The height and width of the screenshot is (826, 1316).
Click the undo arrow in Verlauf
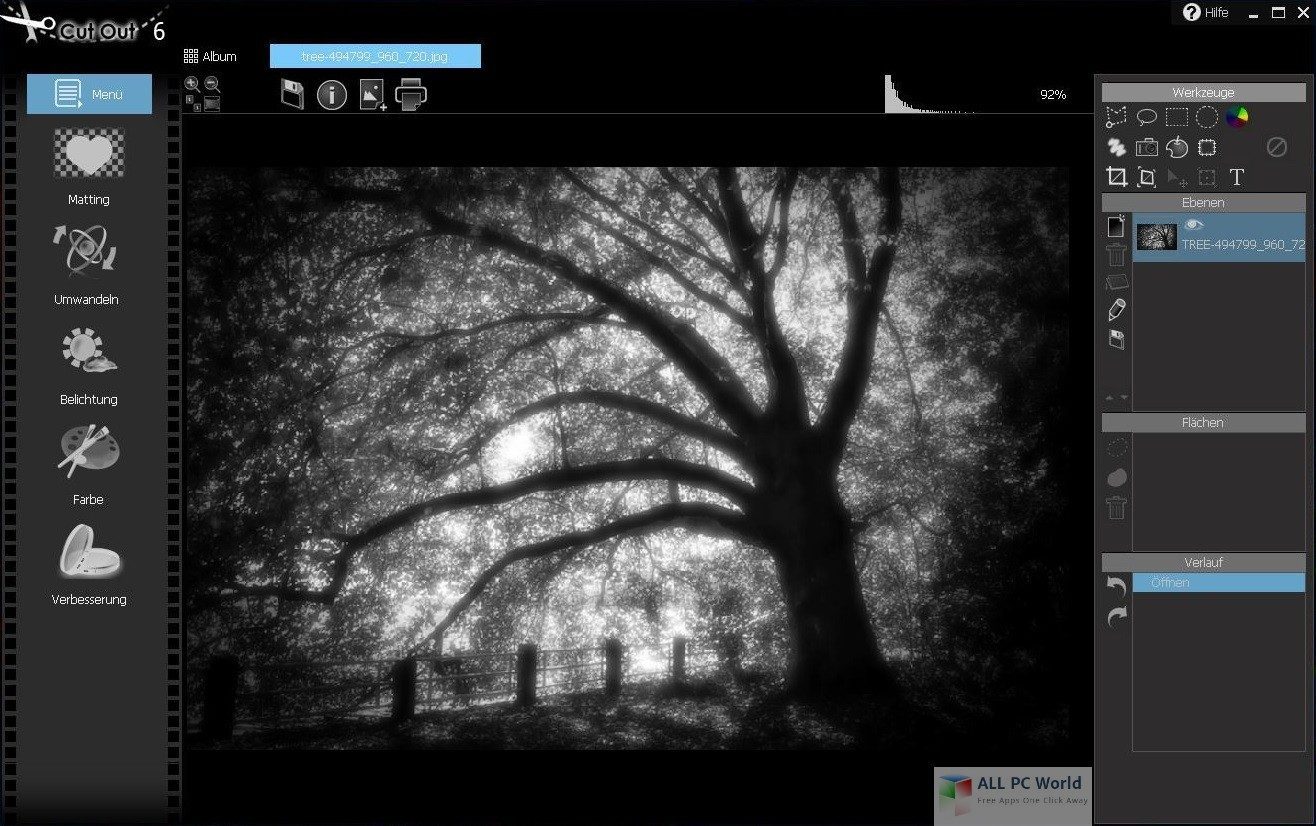(x=1116, y=587)
